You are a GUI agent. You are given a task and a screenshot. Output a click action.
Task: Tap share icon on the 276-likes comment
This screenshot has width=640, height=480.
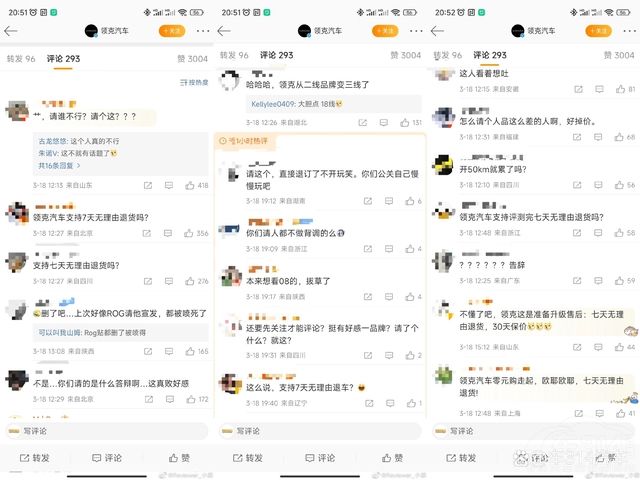click(148, 281)
